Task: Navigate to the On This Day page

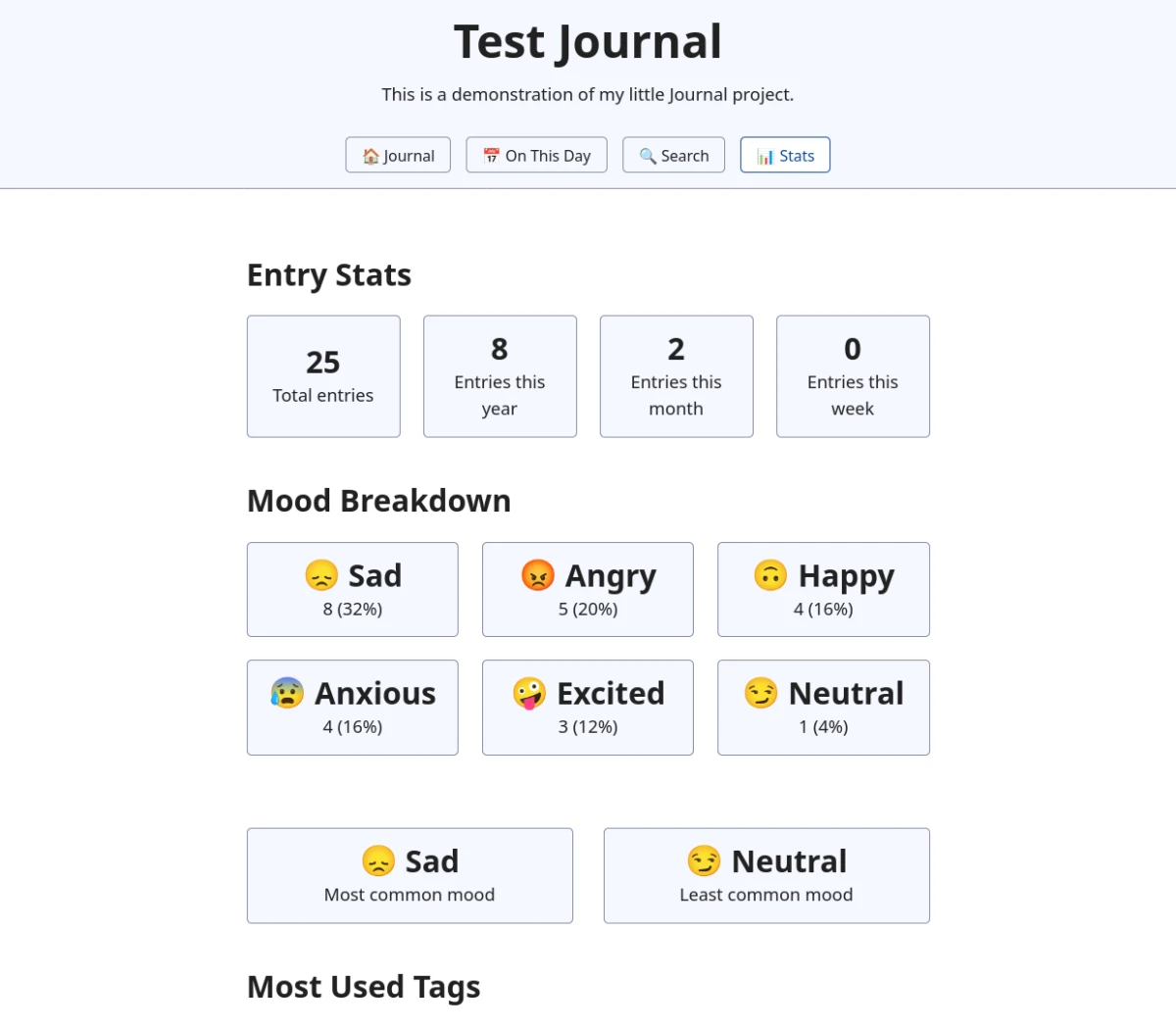Action: tap(536, 155)
